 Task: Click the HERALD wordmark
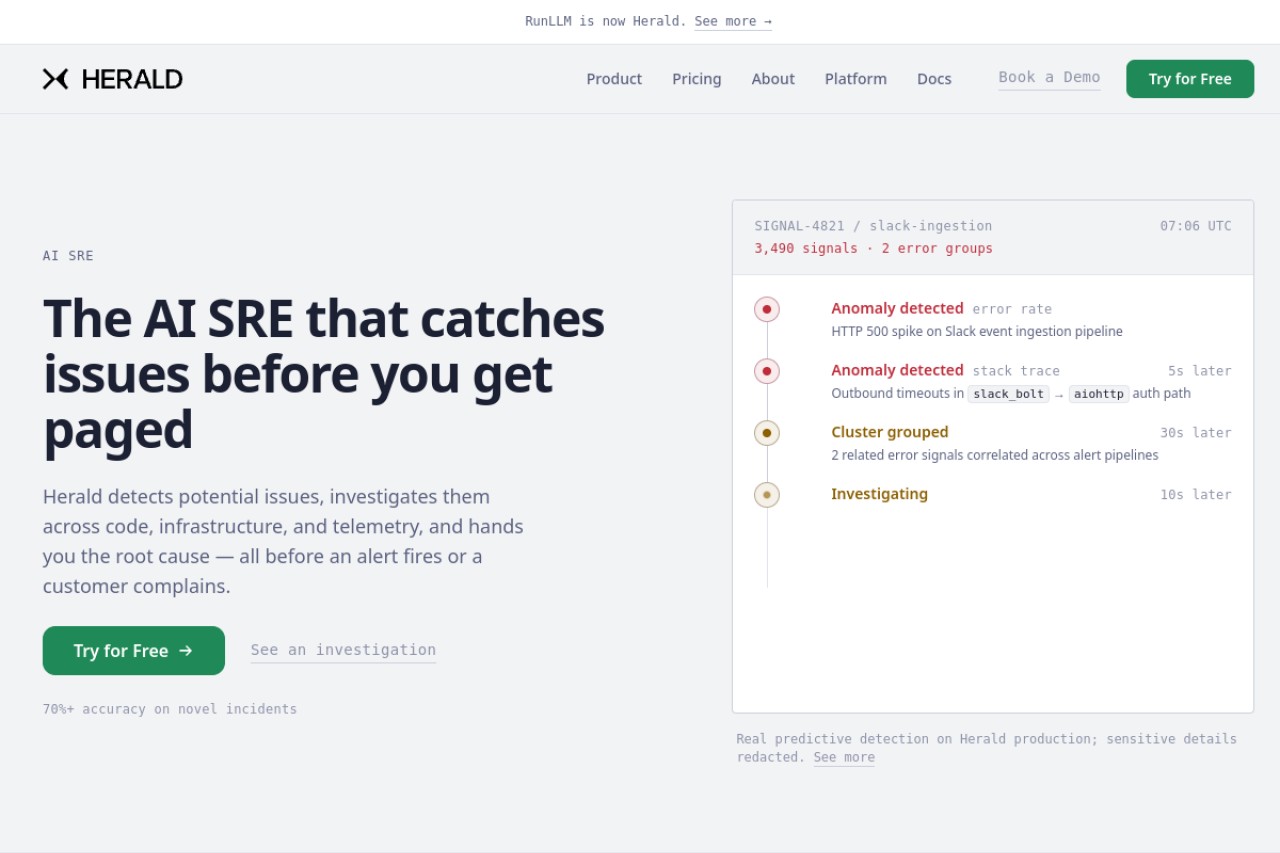click(x=132, y=79)
